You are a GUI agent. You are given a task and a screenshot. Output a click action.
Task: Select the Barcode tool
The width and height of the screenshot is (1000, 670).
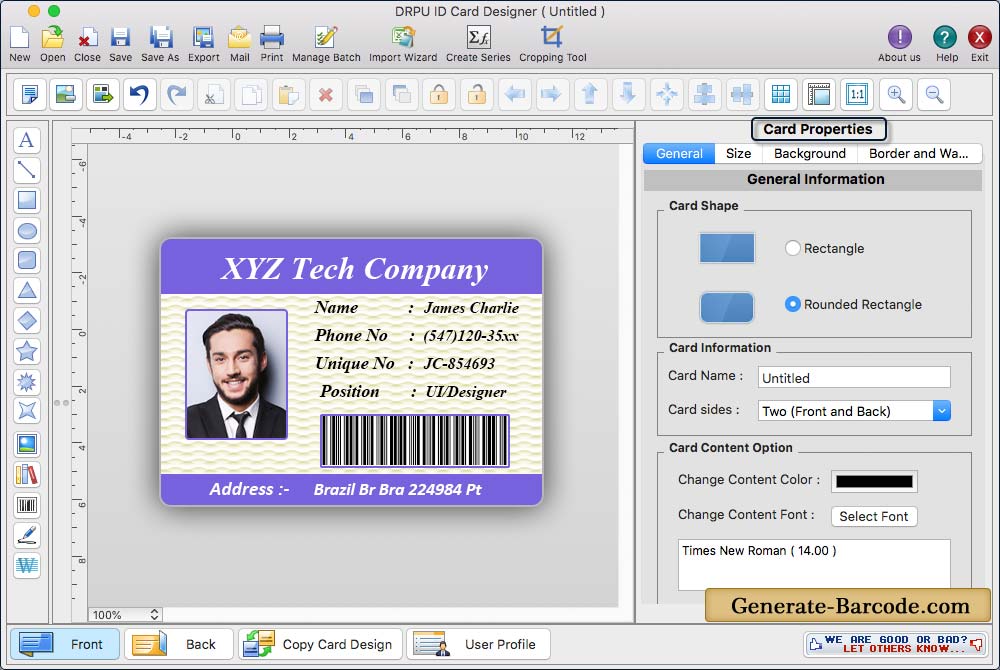(x=27, y=505)
